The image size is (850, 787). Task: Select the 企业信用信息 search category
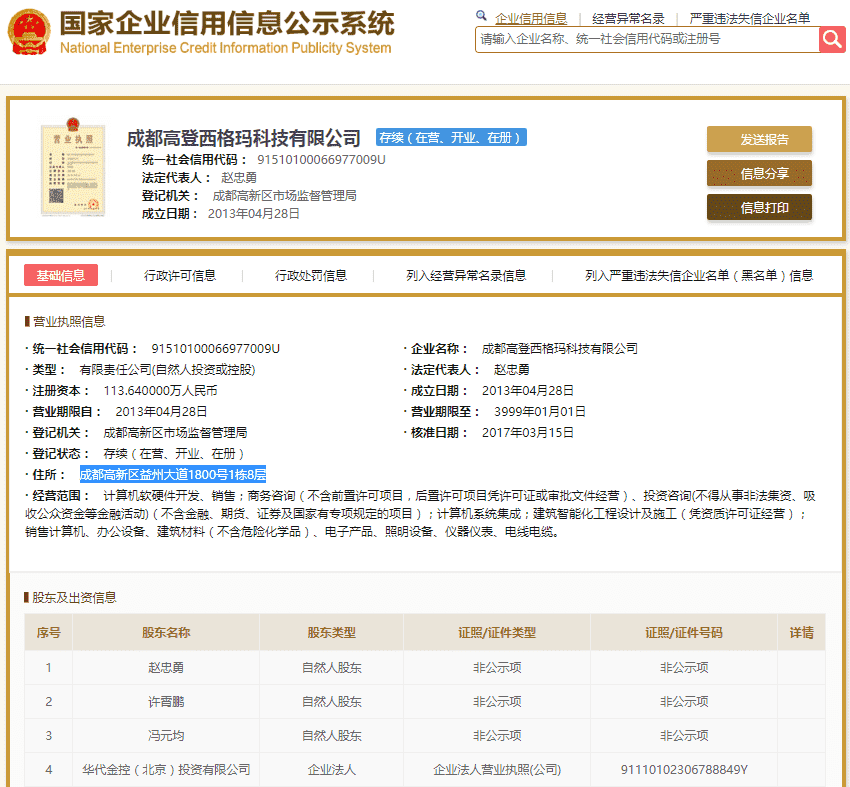[x=531, y=18]
